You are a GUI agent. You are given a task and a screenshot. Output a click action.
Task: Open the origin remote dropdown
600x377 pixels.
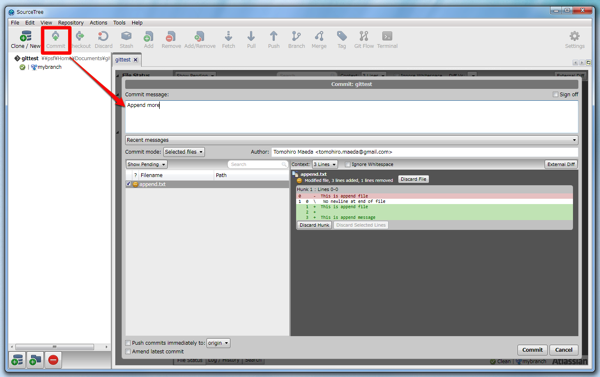pyautogui.click(x=218, y=343)
